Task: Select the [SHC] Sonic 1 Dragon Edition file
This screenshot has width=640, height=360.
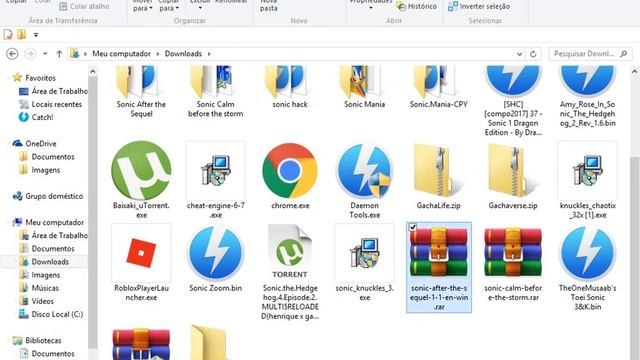Action: [513, 82]
